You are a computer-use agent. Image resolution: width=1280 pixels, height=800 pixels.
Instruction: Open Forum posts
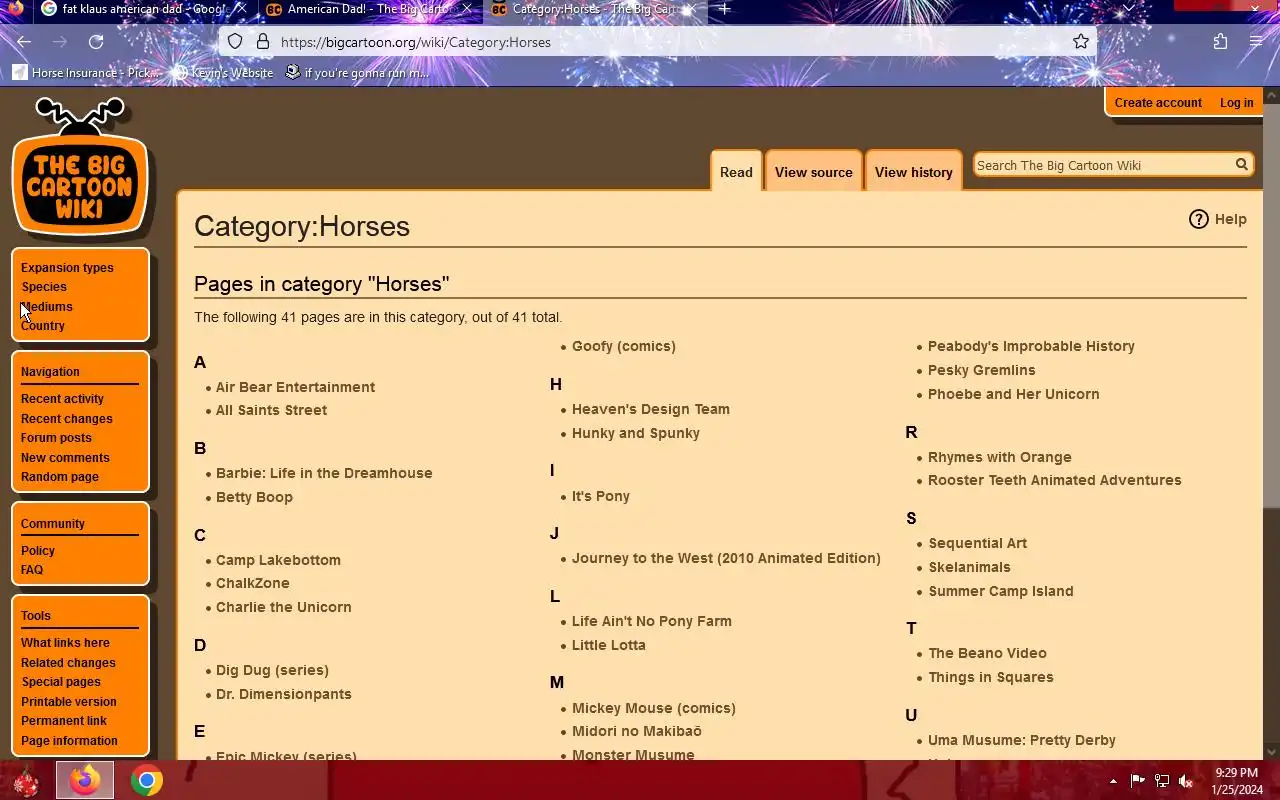(x=56, y=438)
